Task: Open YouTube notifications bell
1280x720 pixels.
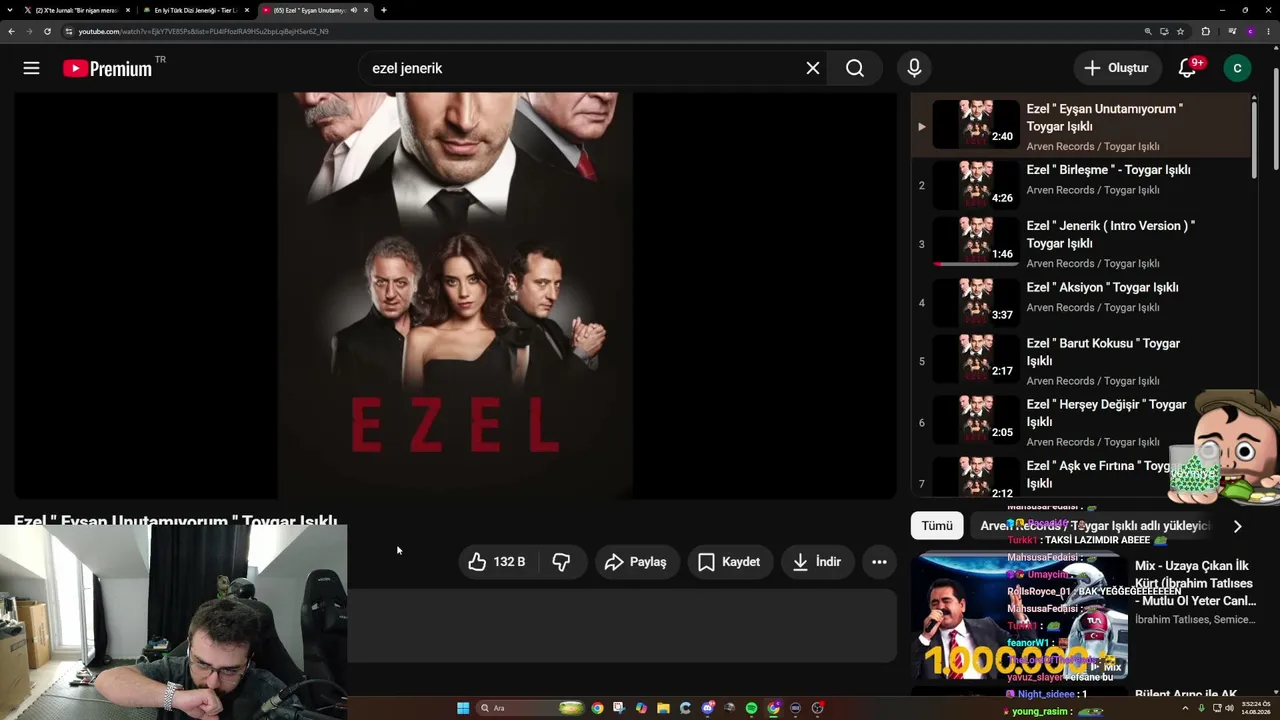Action: click(x=1187, y=68)
